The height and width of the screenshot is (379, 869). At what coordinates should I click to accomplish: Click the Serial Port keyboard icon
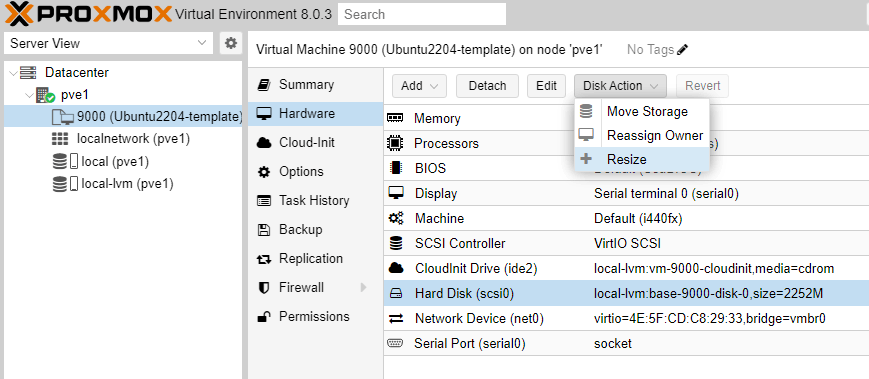pyautogui.click(x=395, y=344)
